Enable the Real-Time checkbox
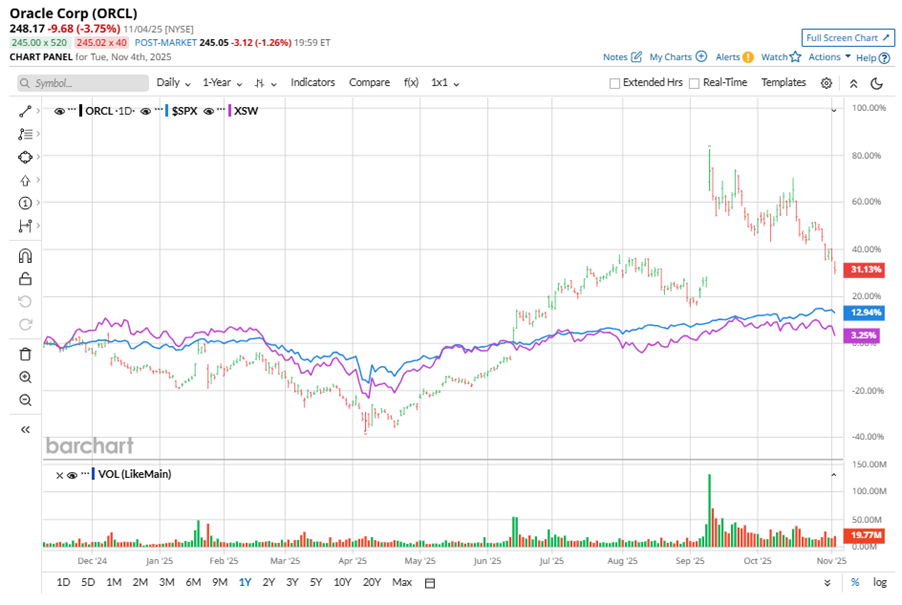Viewport: 902px width, 605px height. point(694,83)
